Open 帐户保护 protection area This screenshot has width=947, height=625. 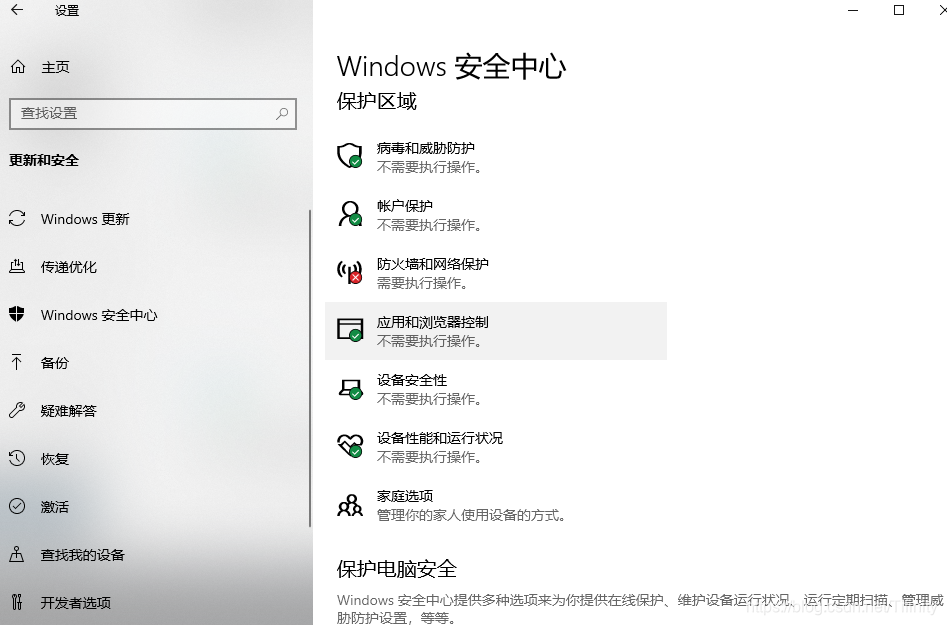tap(496, 215)
